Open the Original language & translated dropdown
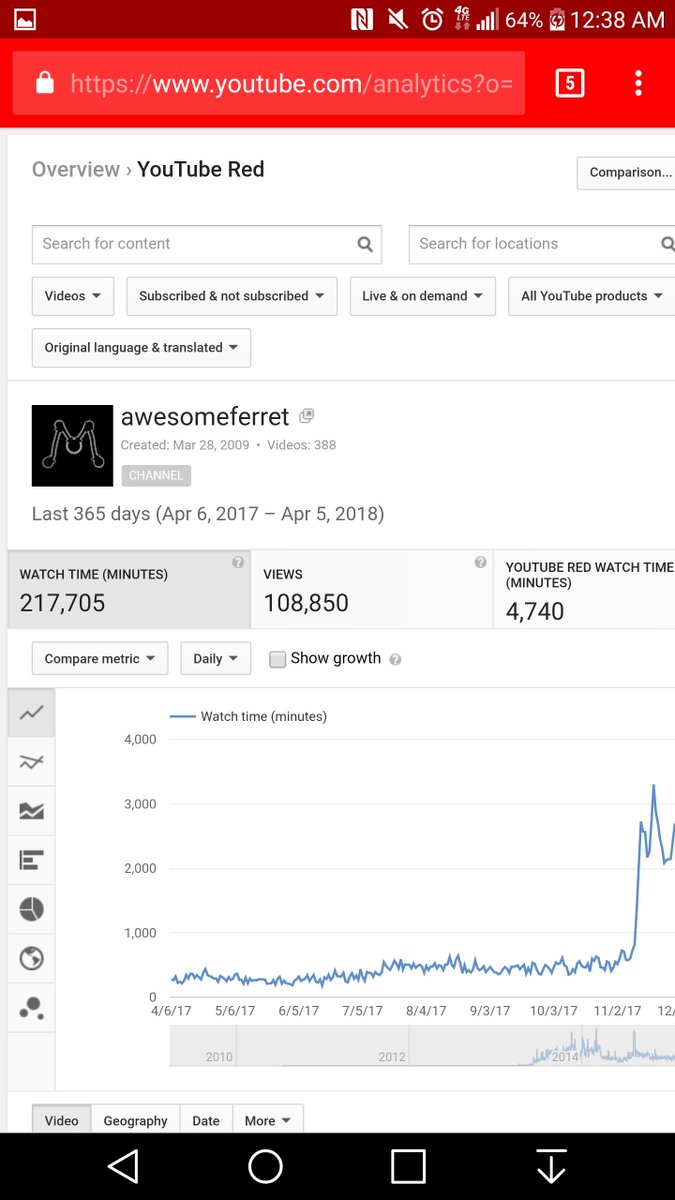Screen dimensions: 675x1200 click(x=141, y=348)
